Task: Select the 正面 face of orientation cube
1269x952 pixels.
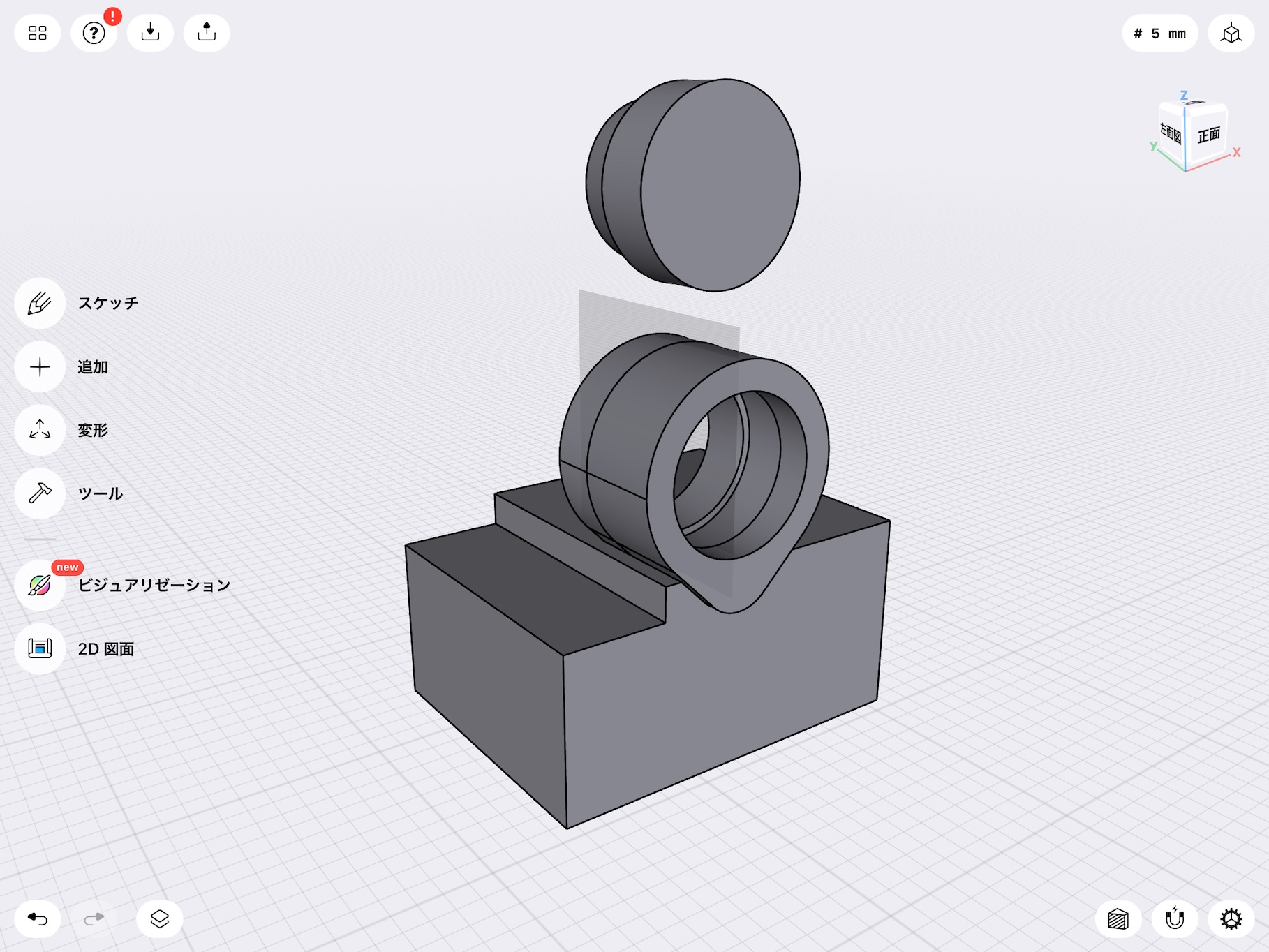Action: click(x=1208, y=135)
